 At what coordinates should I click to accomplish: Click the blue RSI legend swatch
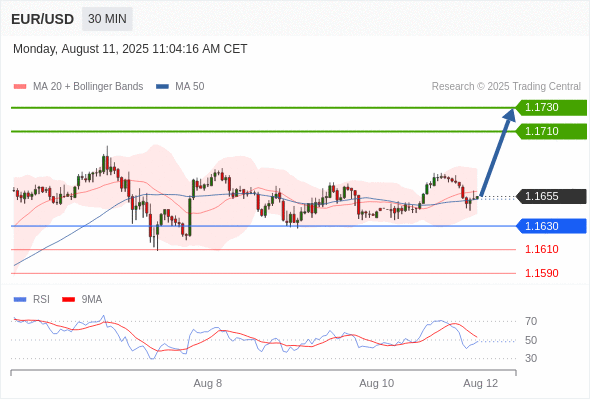pyautogui.click(x=20, y=300)
